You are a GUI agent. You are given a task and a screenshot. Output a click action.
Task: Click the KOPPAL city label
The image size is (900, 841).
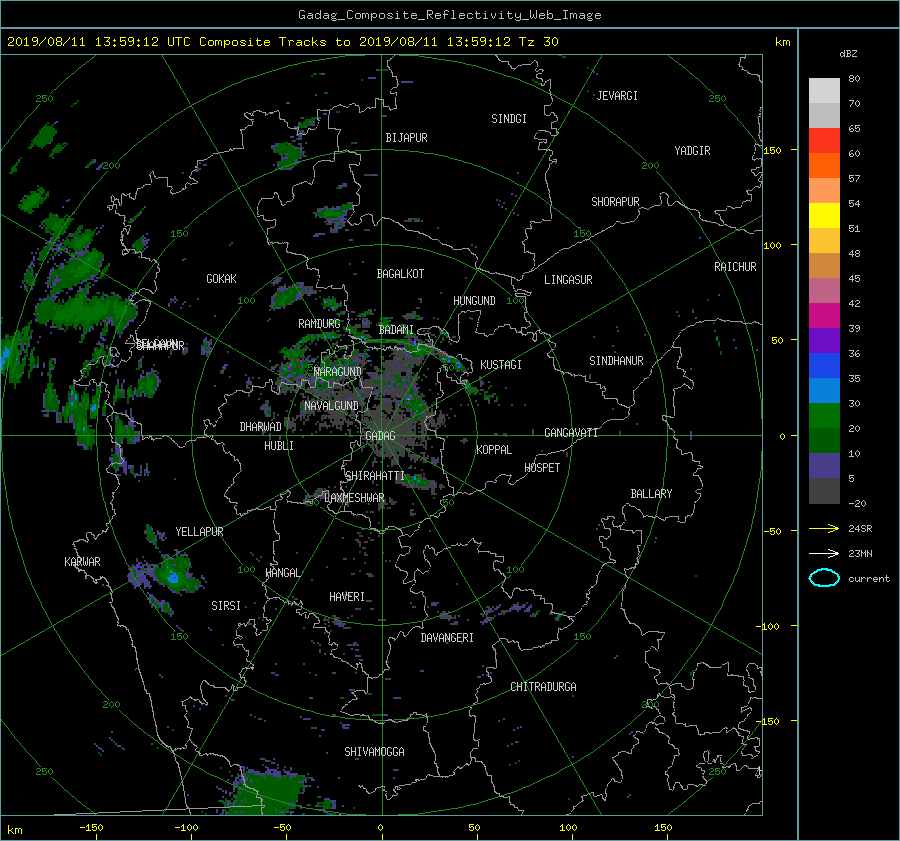pos(494,450)
